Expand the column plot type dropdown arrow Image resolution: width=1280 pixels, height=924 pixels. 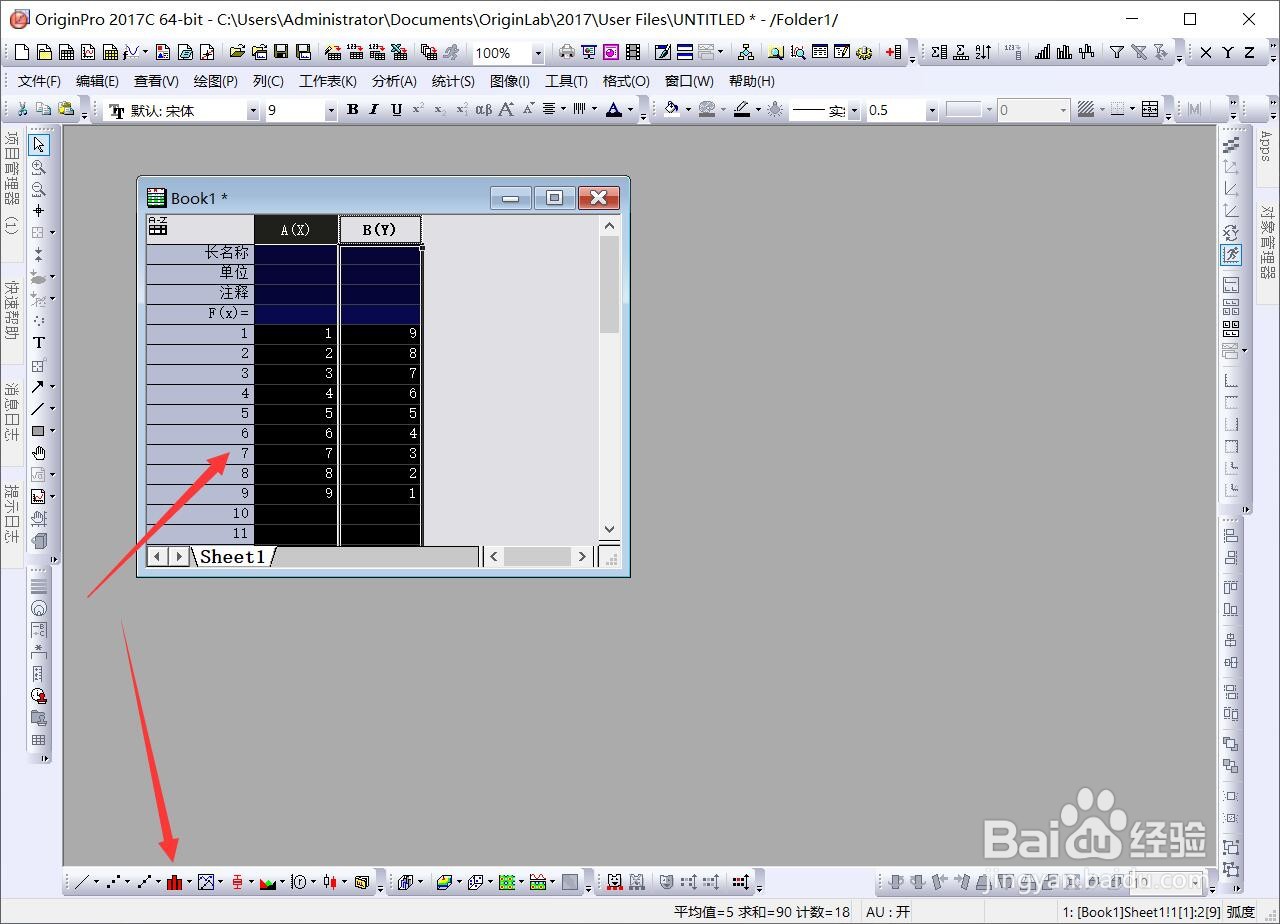point(190,882)
